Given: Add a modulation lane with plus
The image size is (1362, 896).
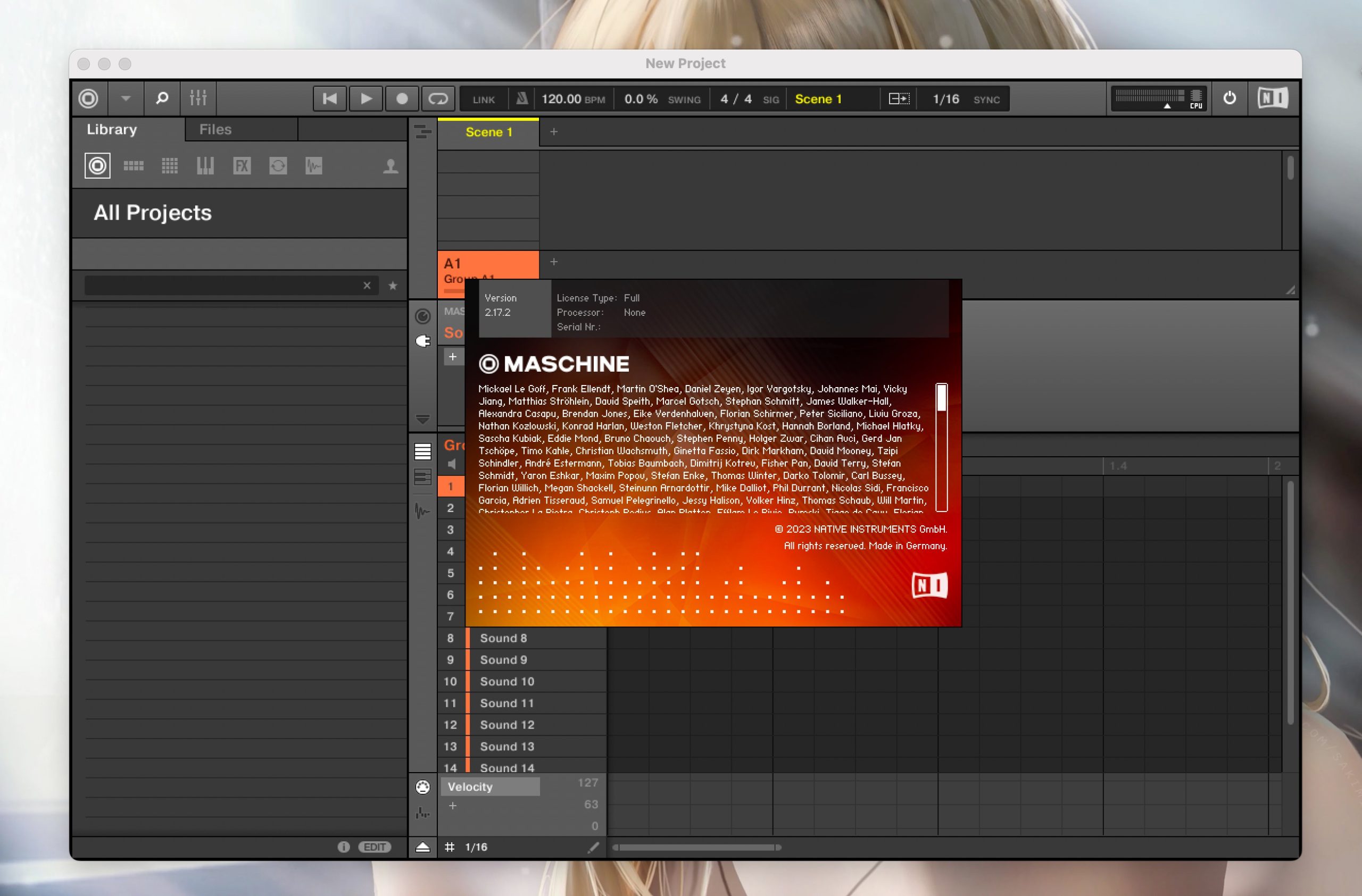Looking at the screenshot, I should (x=452, y=806).
